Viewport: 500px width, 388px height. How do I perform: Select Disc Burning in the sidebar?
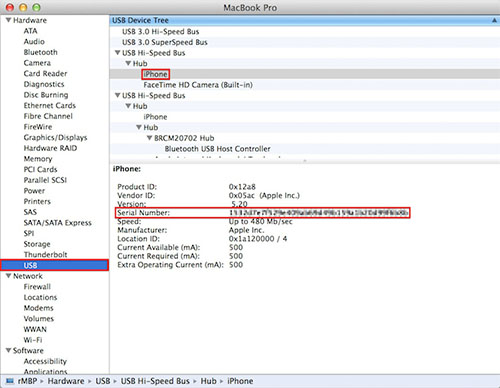(x=46, y=95)
